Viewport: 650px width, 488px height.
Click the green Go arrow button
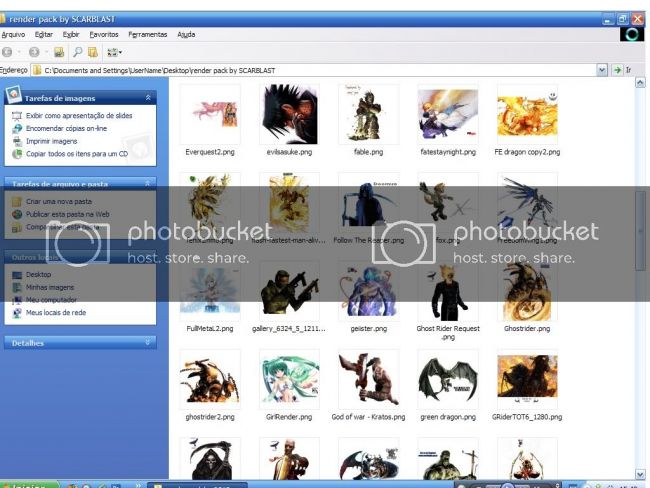(617, 70)
